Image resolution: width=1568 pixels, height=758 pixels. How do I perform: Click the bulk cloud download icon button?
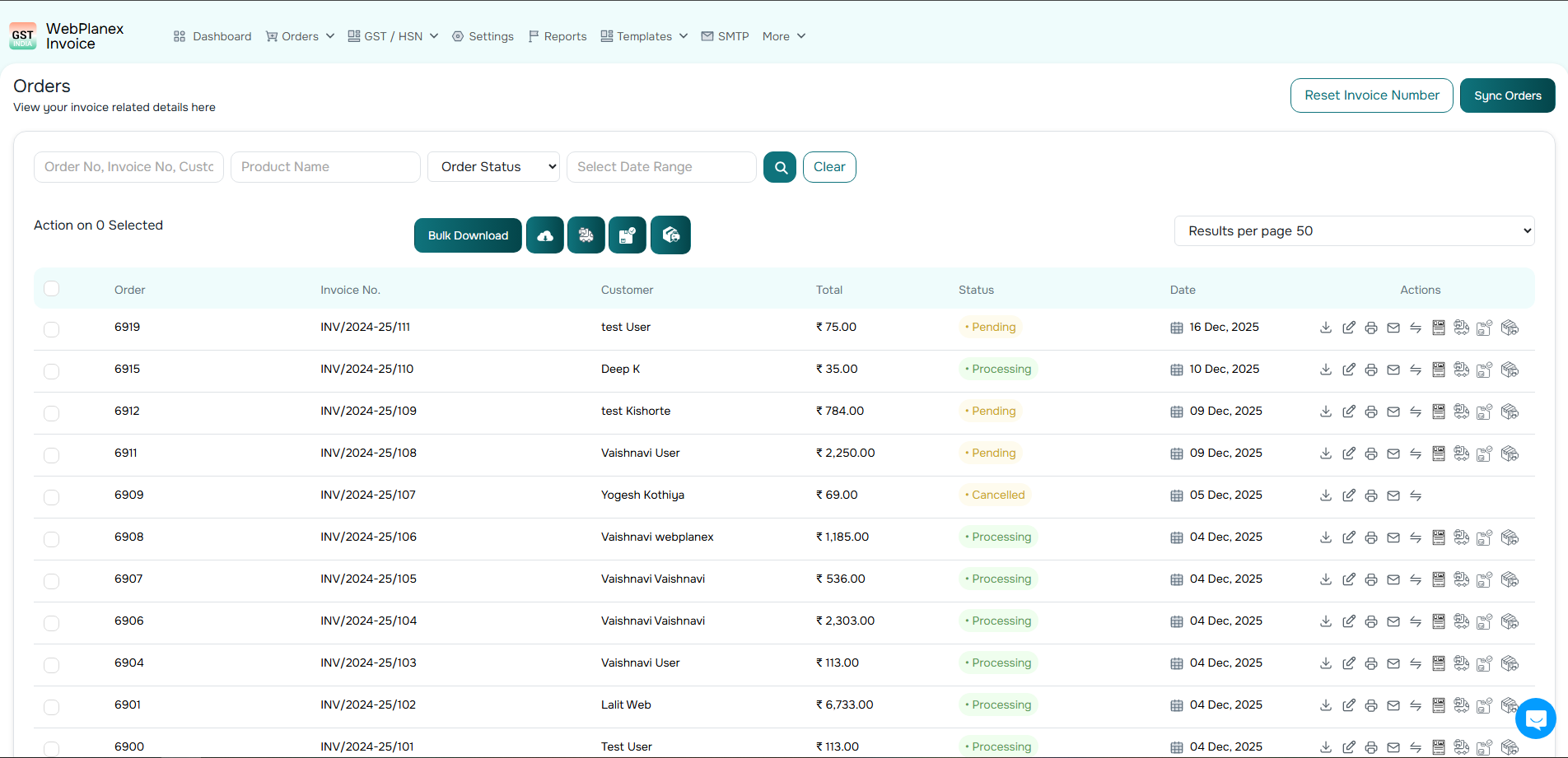click(x=545, y=235)
